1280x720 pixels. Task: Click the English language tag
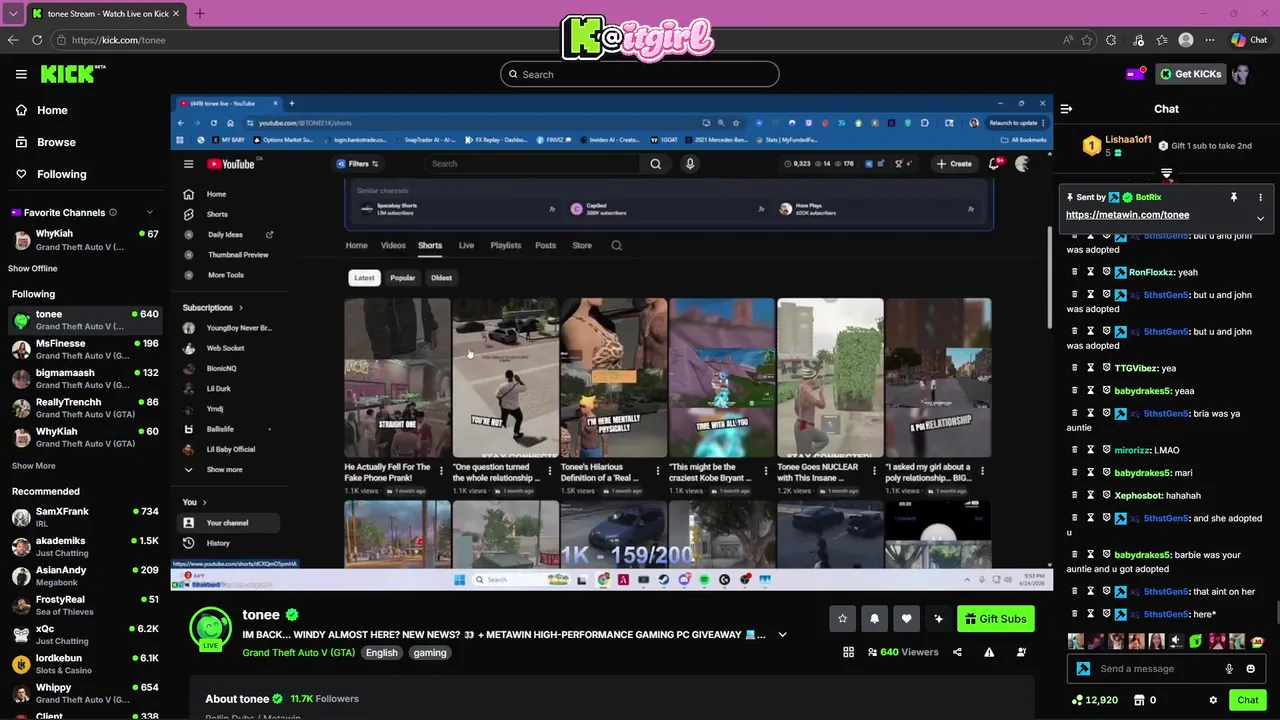[x=381, y=652]
